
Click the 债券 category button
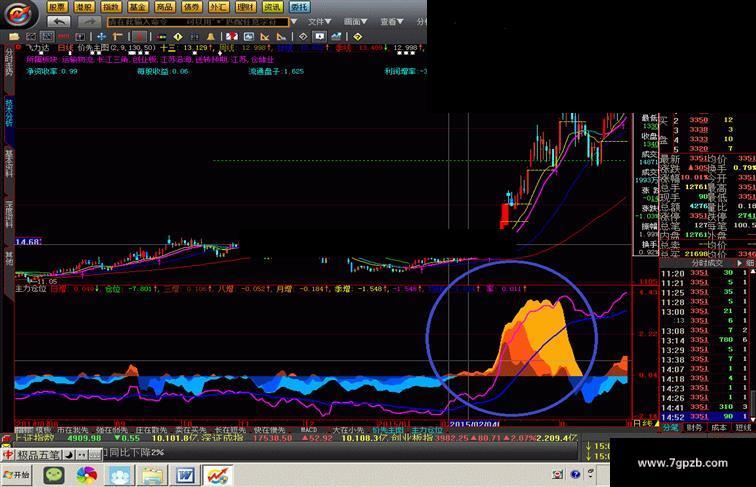(x=191, y=7)
